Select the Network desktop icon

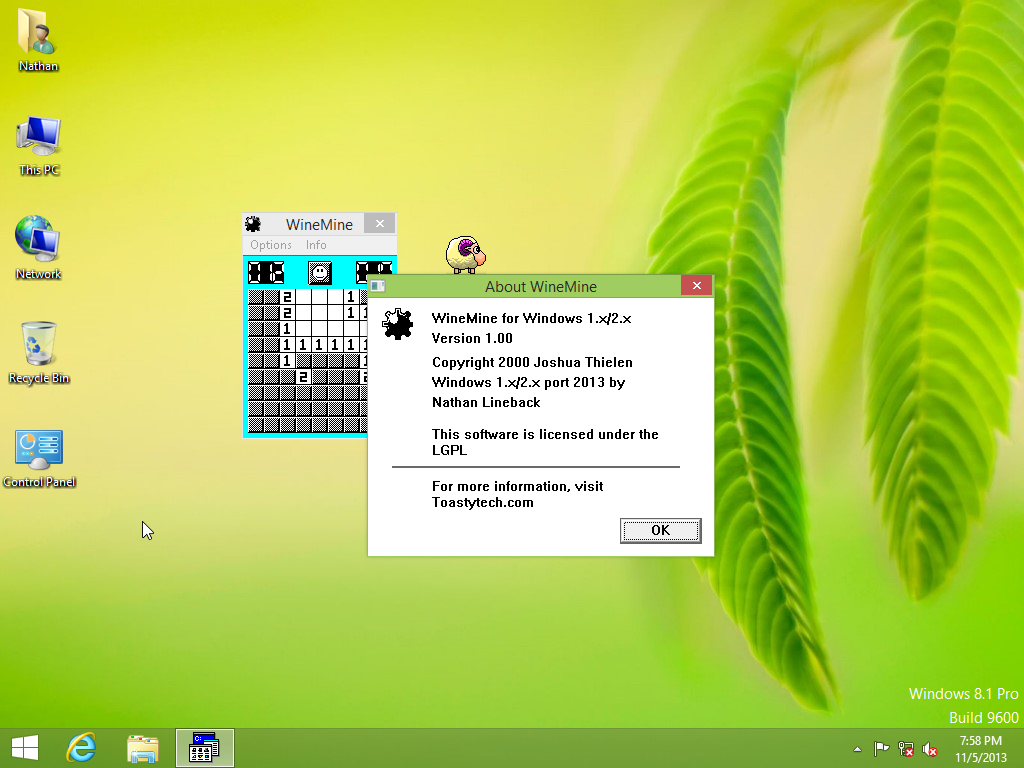(38, 248)
